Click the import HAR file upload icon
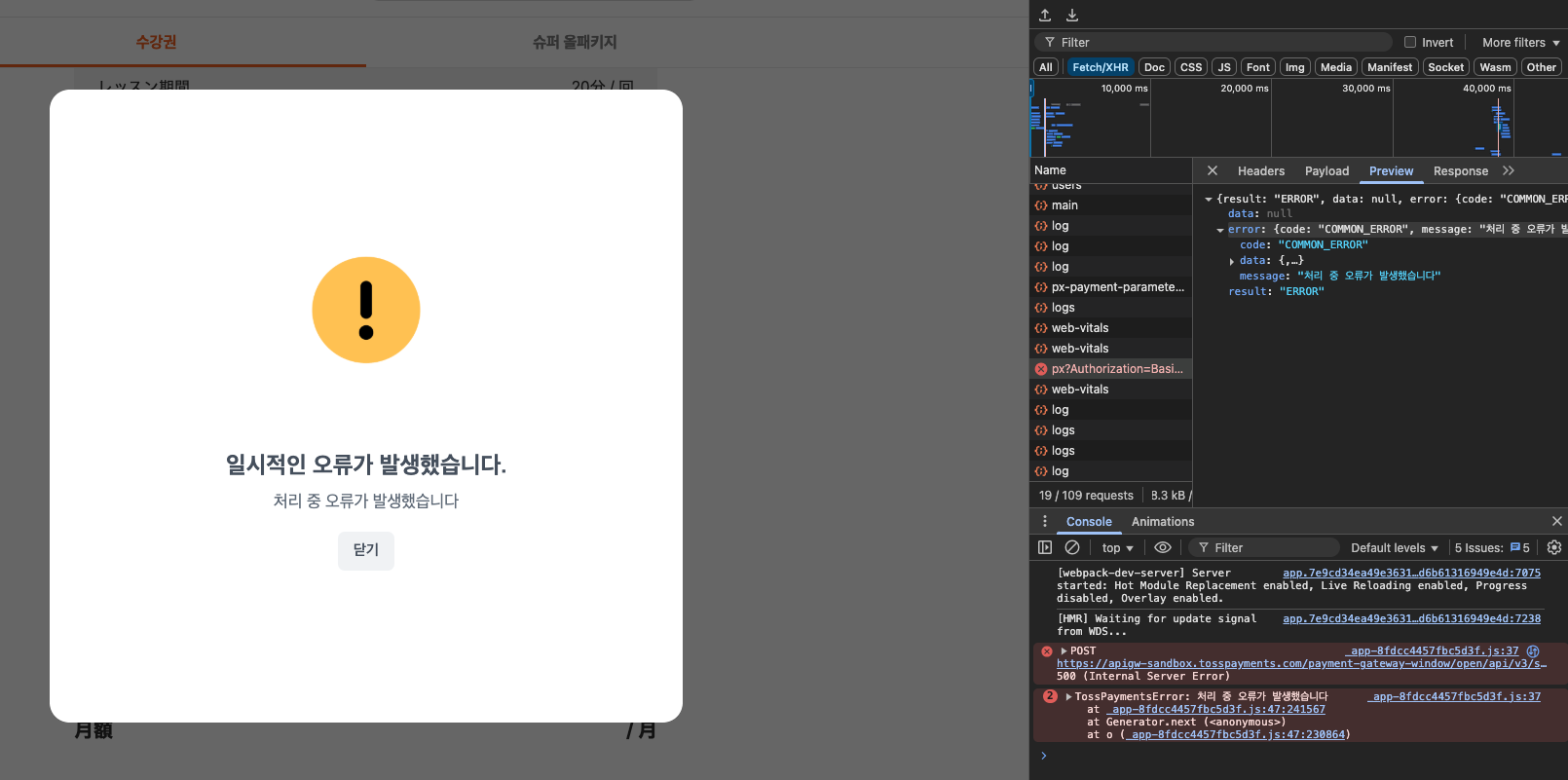The height and width of the screenshot is (780, 1568). pos(1045,15)
